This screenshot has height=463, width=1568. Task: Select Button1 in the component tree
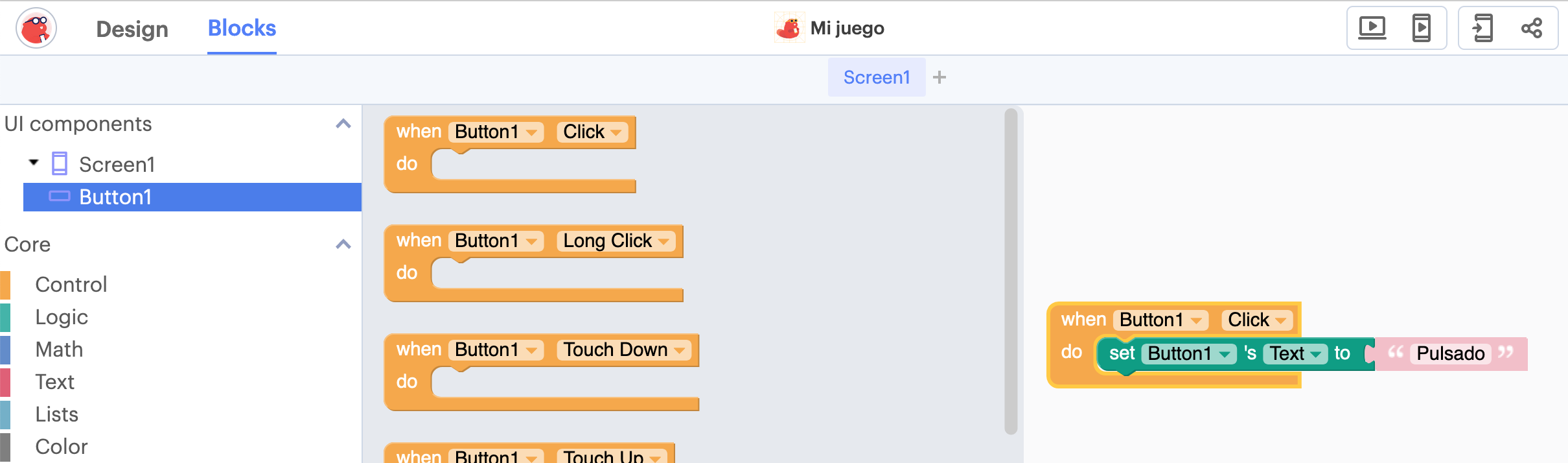point(115,197)
